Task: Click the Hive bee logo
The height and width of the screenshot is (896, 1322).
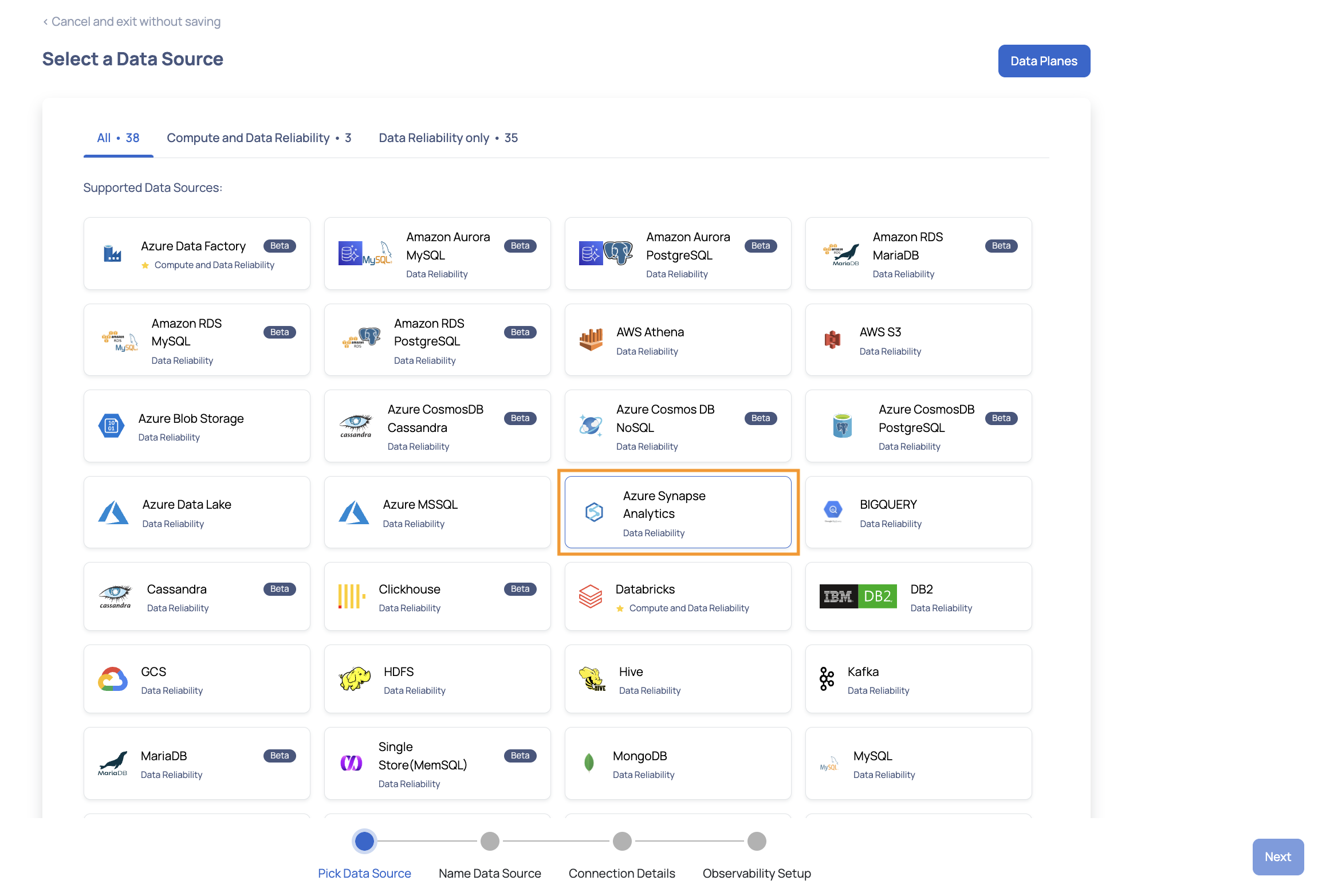Action: (x=592, y=679)
